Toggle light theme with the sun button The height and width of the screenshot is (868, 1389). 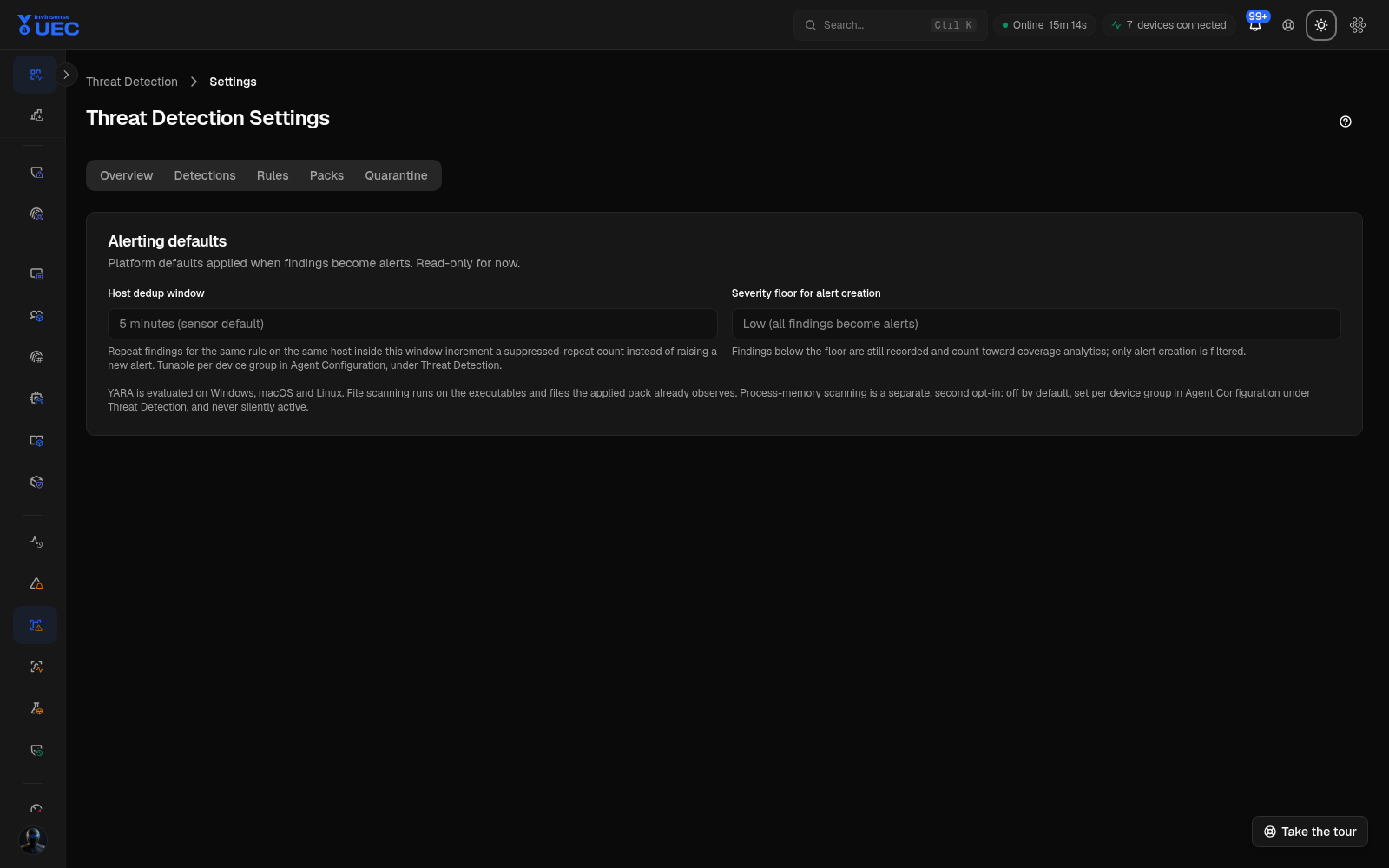pos(1321,25)
